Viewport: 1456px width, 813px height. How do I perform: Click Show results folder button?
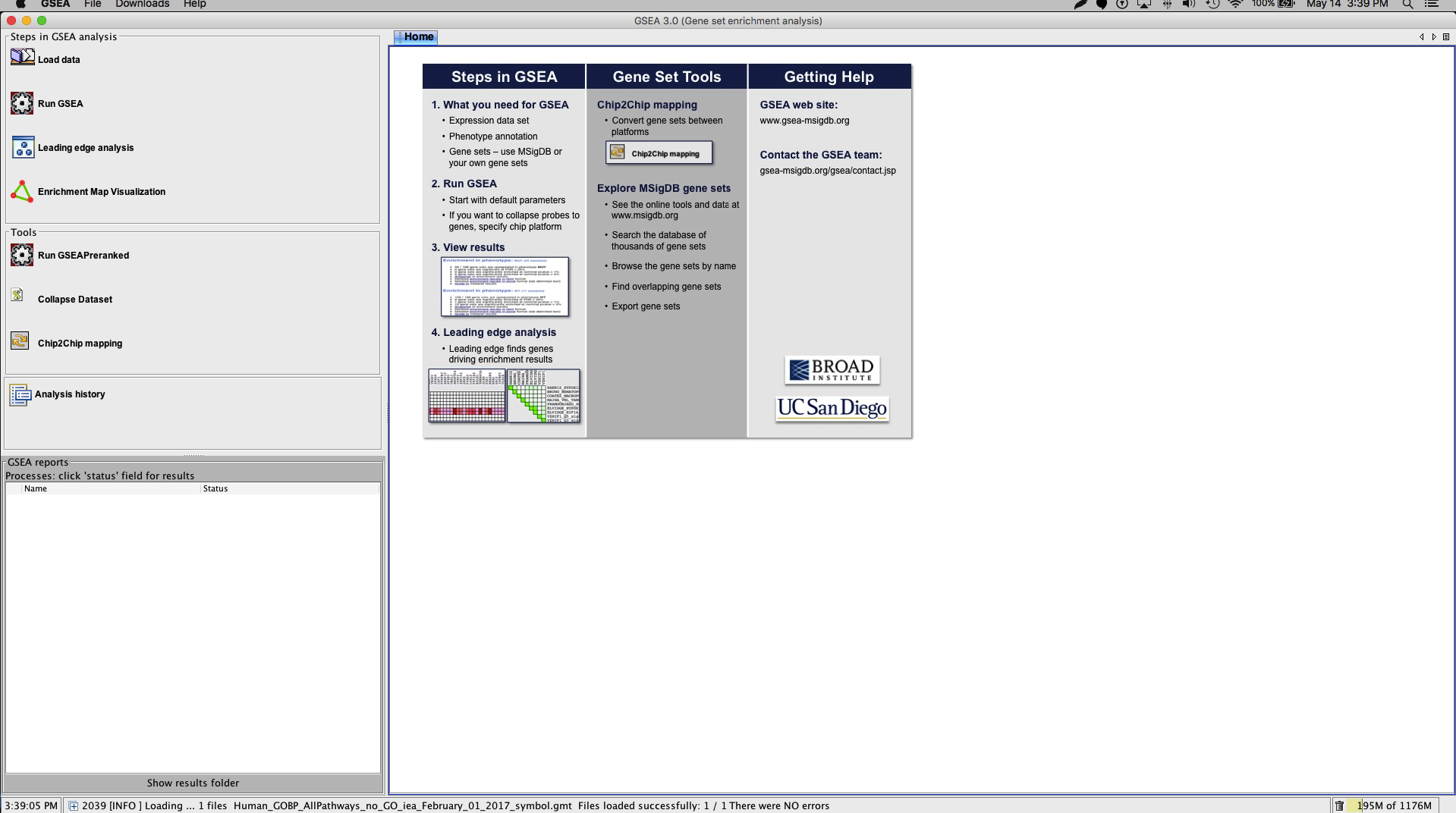[193, 783]
